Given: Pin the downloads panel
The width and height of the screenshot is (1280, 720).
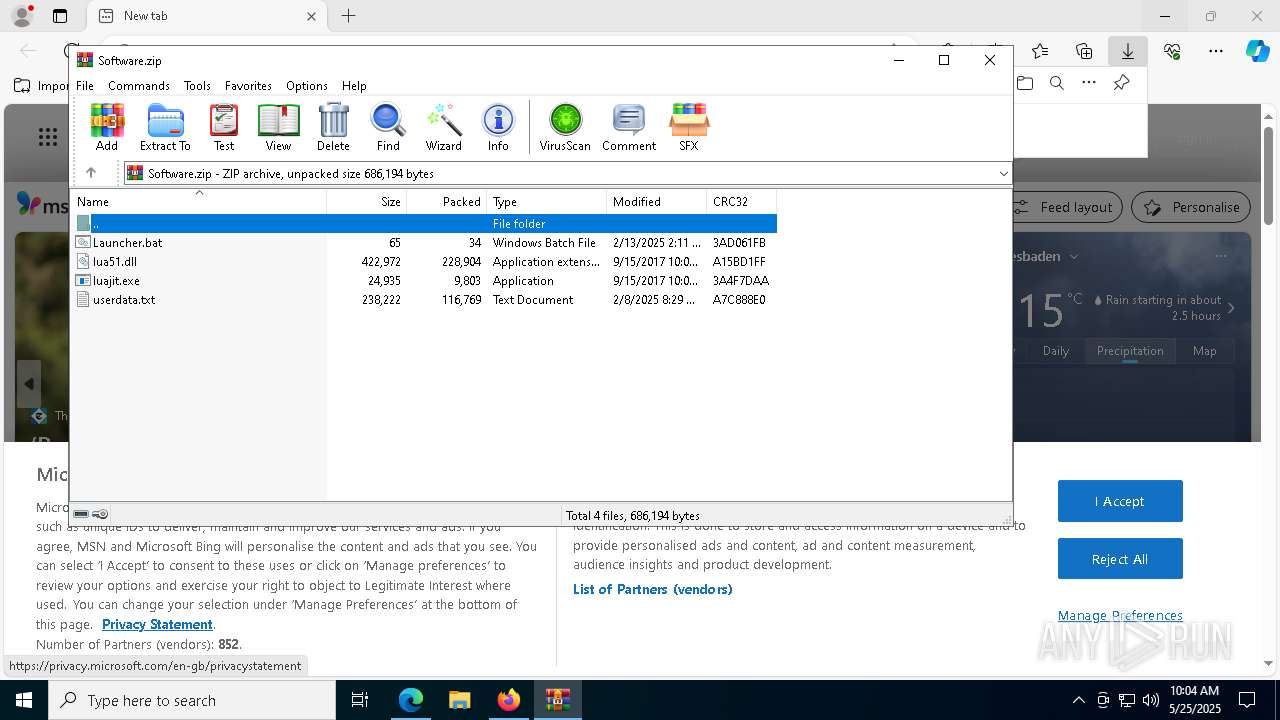Looking at the screenshot, I should click(x=1121, y=83).
